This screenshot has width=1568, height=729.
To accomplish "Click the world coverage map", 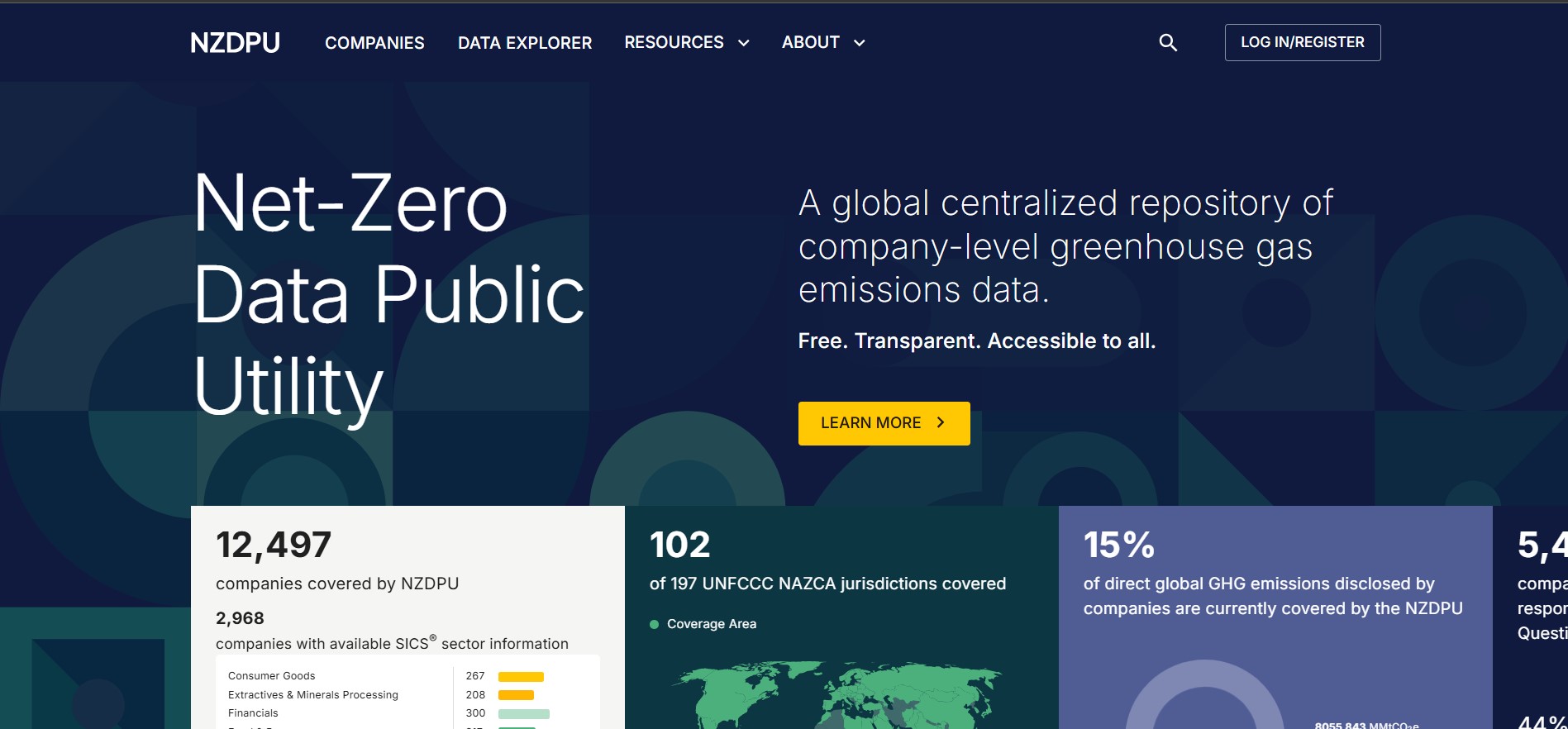I will pos(835,694).
